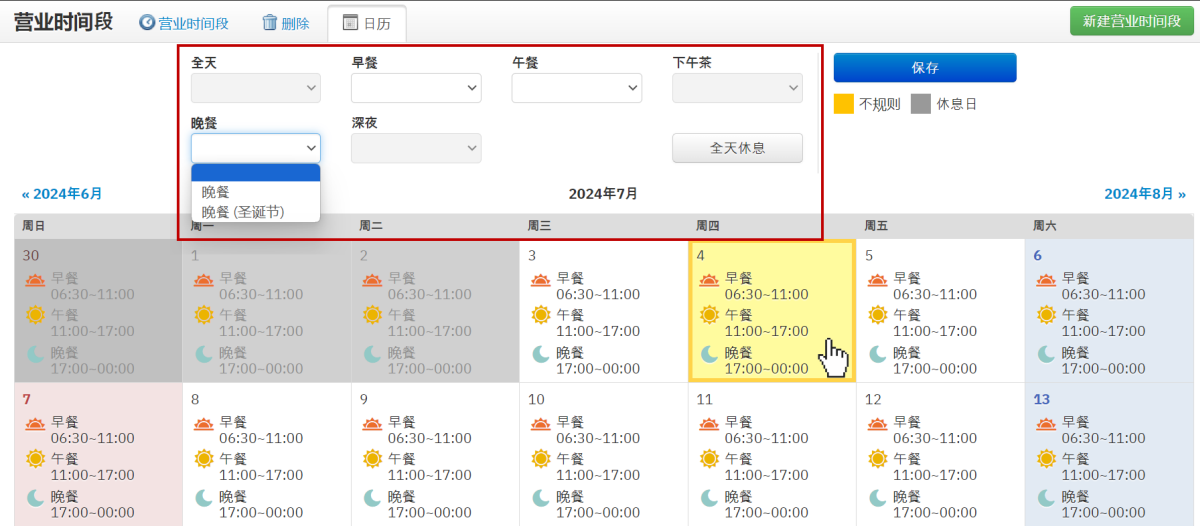Click the calendar icon on 日历 tab
Screen dimensions: 1200x526
[x=349, y=23]
